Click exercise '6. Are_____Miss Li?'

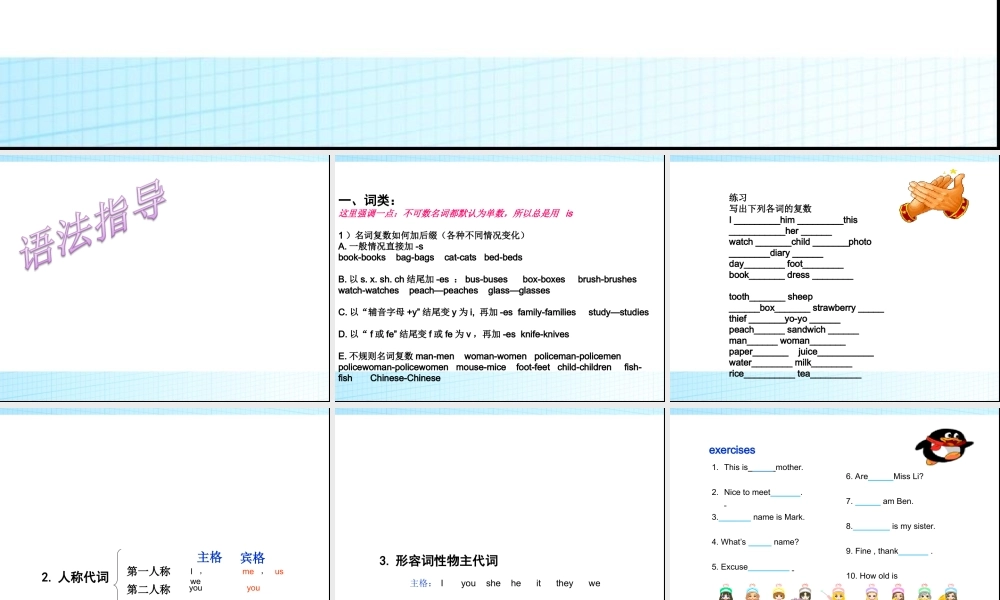(884, 476)
